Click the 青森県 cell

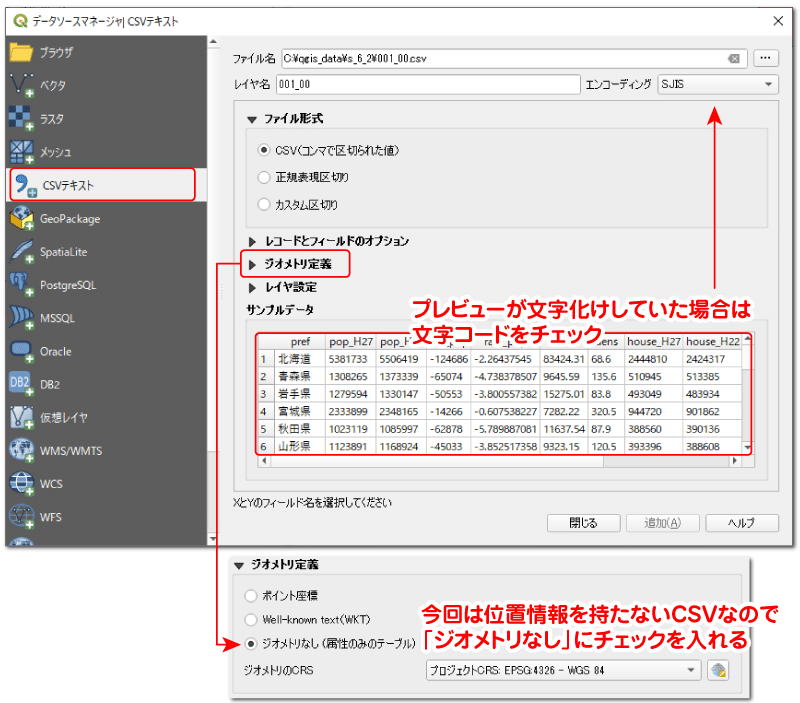click(300, 376)
